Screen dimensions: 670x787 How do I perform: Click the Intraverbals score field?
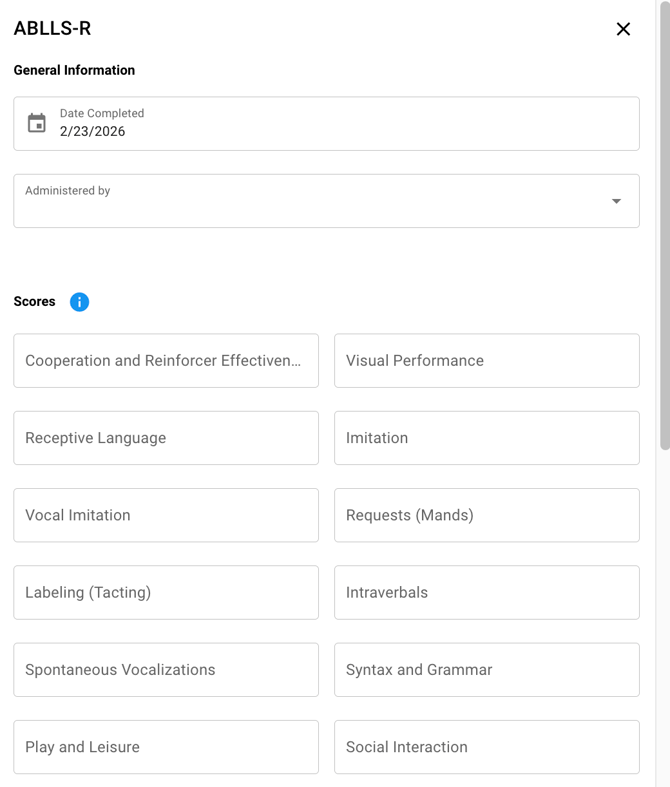click(x=486, y=592)
